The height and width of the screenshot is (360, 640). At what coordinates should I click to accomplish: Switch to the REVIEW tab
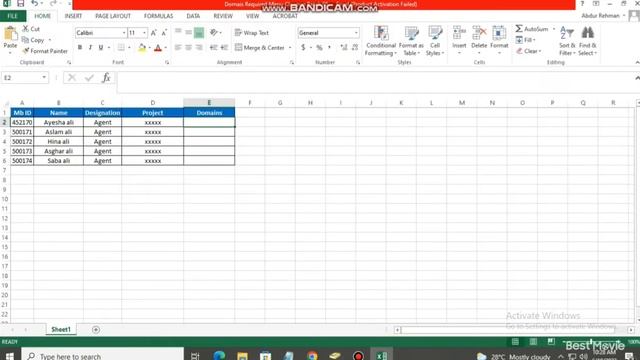223,16
